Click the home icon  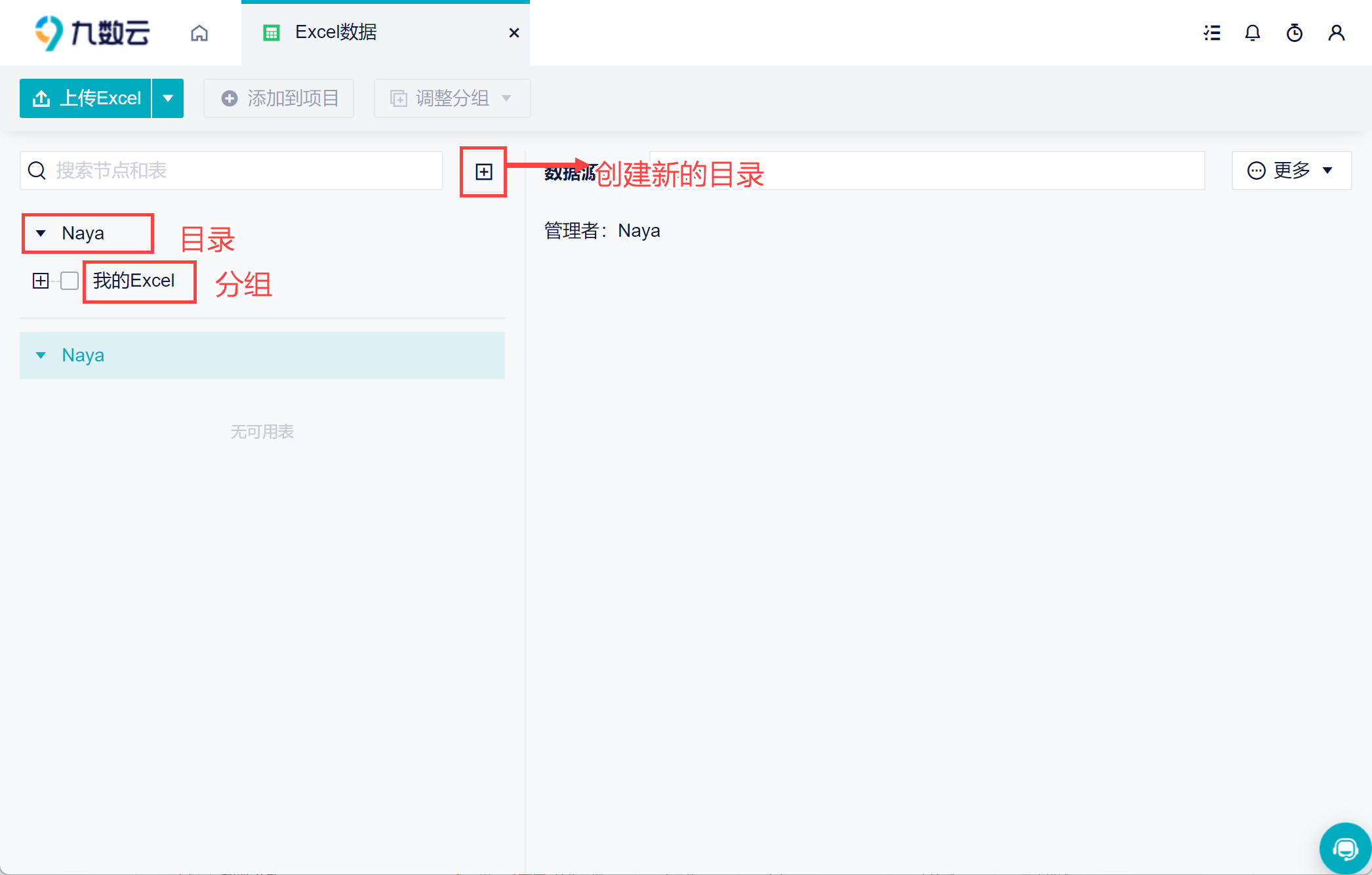click(199, 33)
